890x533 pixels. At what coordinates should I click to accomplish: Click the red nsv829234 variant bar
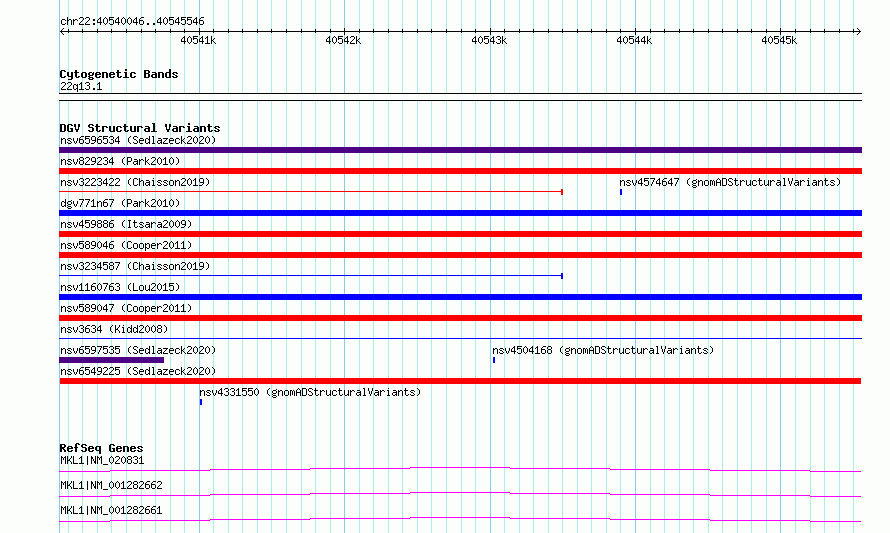point(460,171)
